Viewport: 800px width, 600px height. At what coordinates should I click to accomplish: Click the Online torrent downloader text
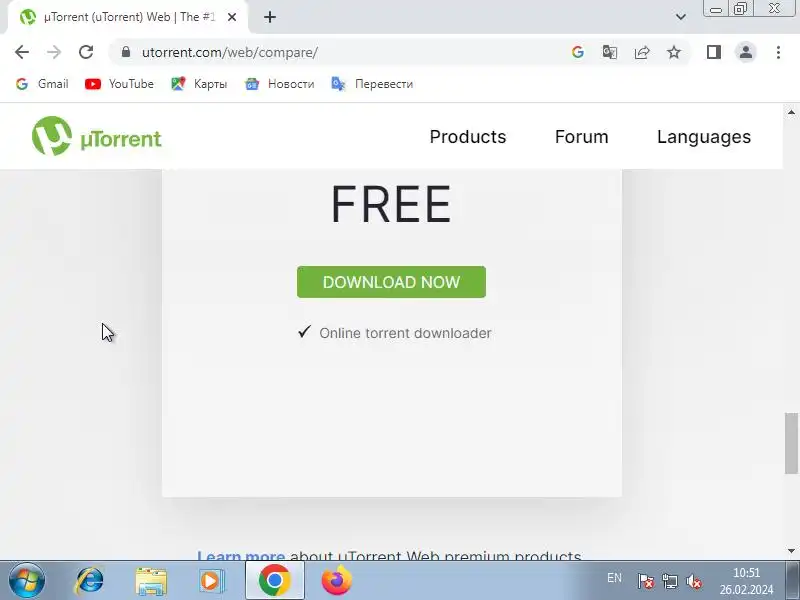(x=405, y=333)
